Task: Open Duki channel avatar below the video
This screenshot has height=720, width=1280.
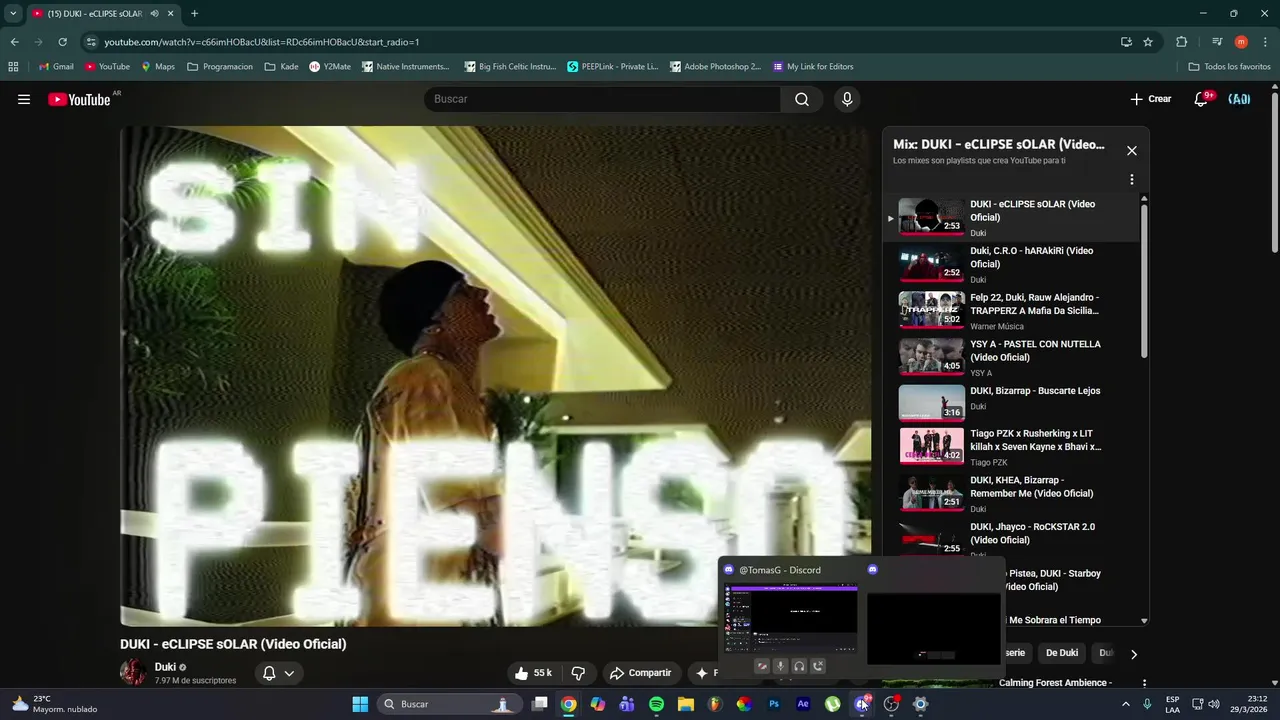Action: click(x=133, y=672)
